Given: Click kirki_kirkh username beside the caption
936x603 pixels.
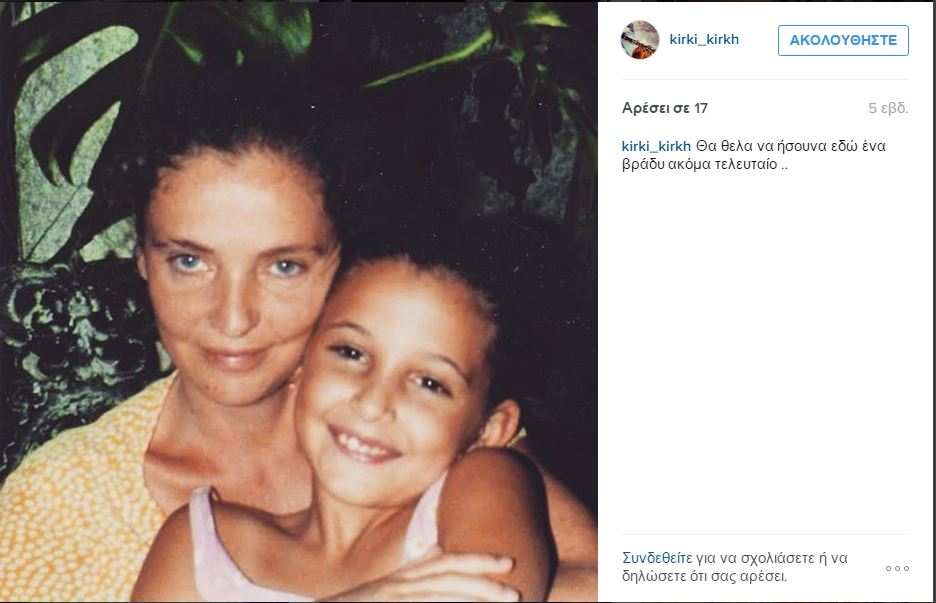Looking at the screenshot, I should click(656, 146).
